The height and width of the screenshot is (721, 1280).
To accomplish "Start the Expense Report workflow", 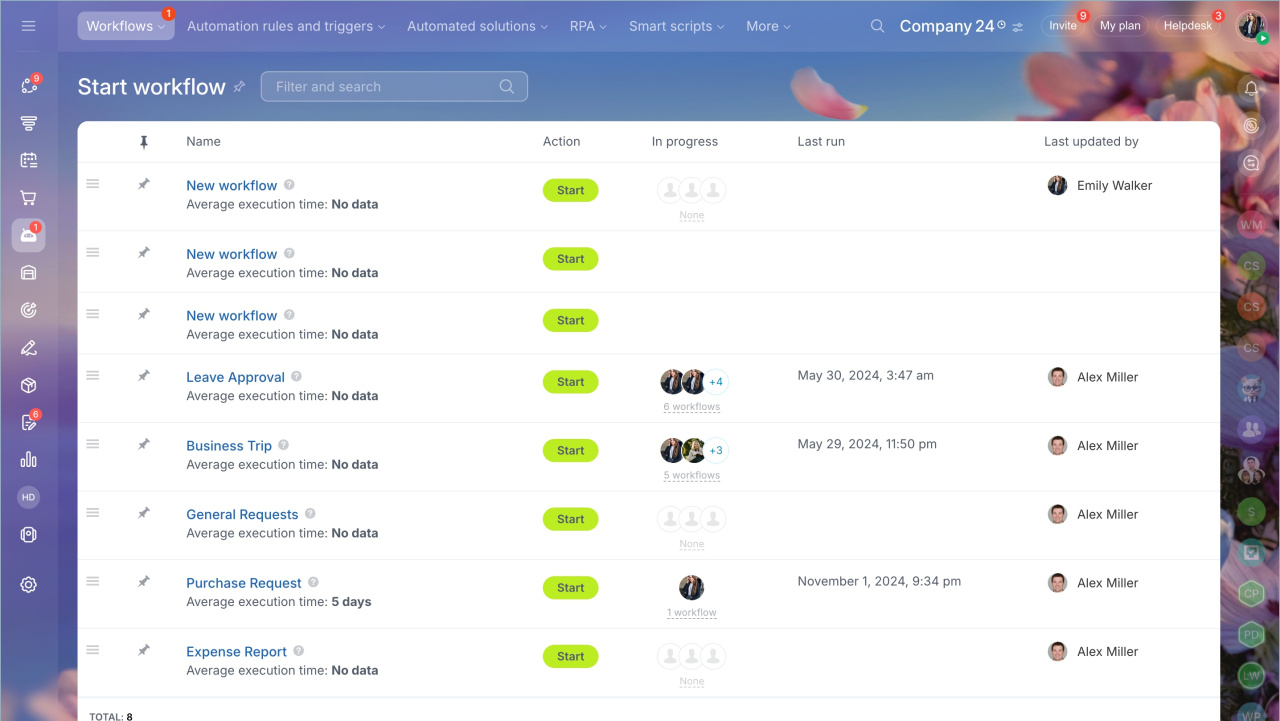I will click(571, 656).
